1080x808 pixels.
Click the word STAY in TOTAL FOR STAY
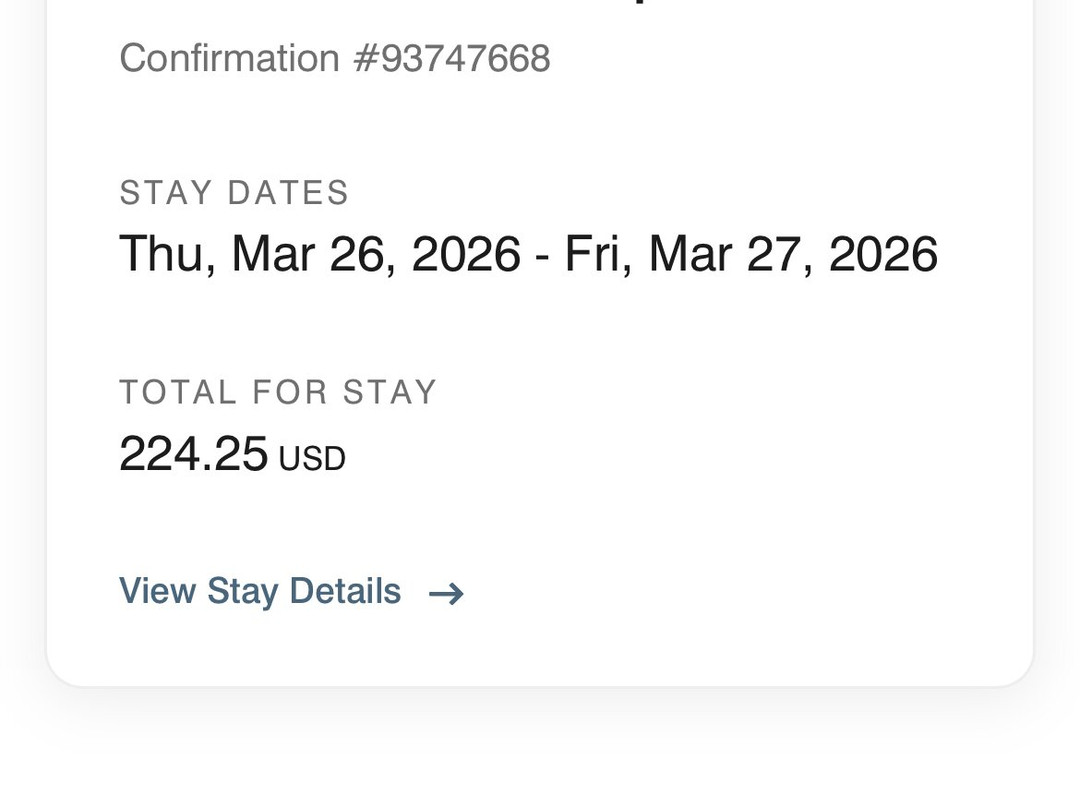tap(390, 392)
